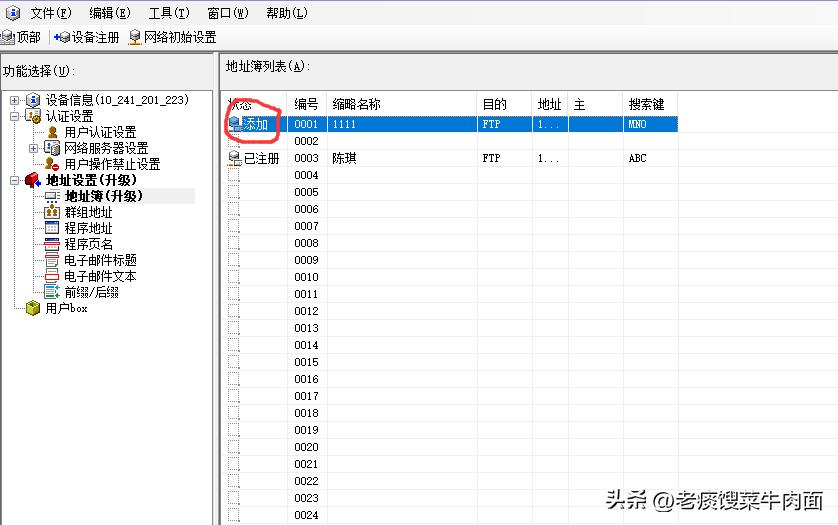
Task: Click the red mailbox 地址设置 icon
Action: 33,180
